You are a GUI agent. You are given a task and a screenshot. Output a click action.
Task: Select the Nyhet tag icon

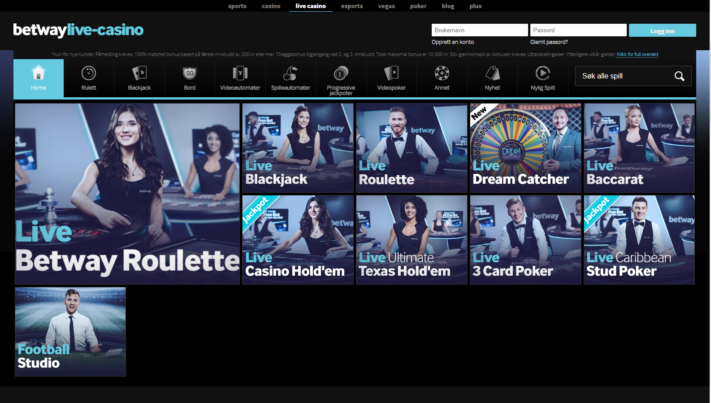(492, 73)
